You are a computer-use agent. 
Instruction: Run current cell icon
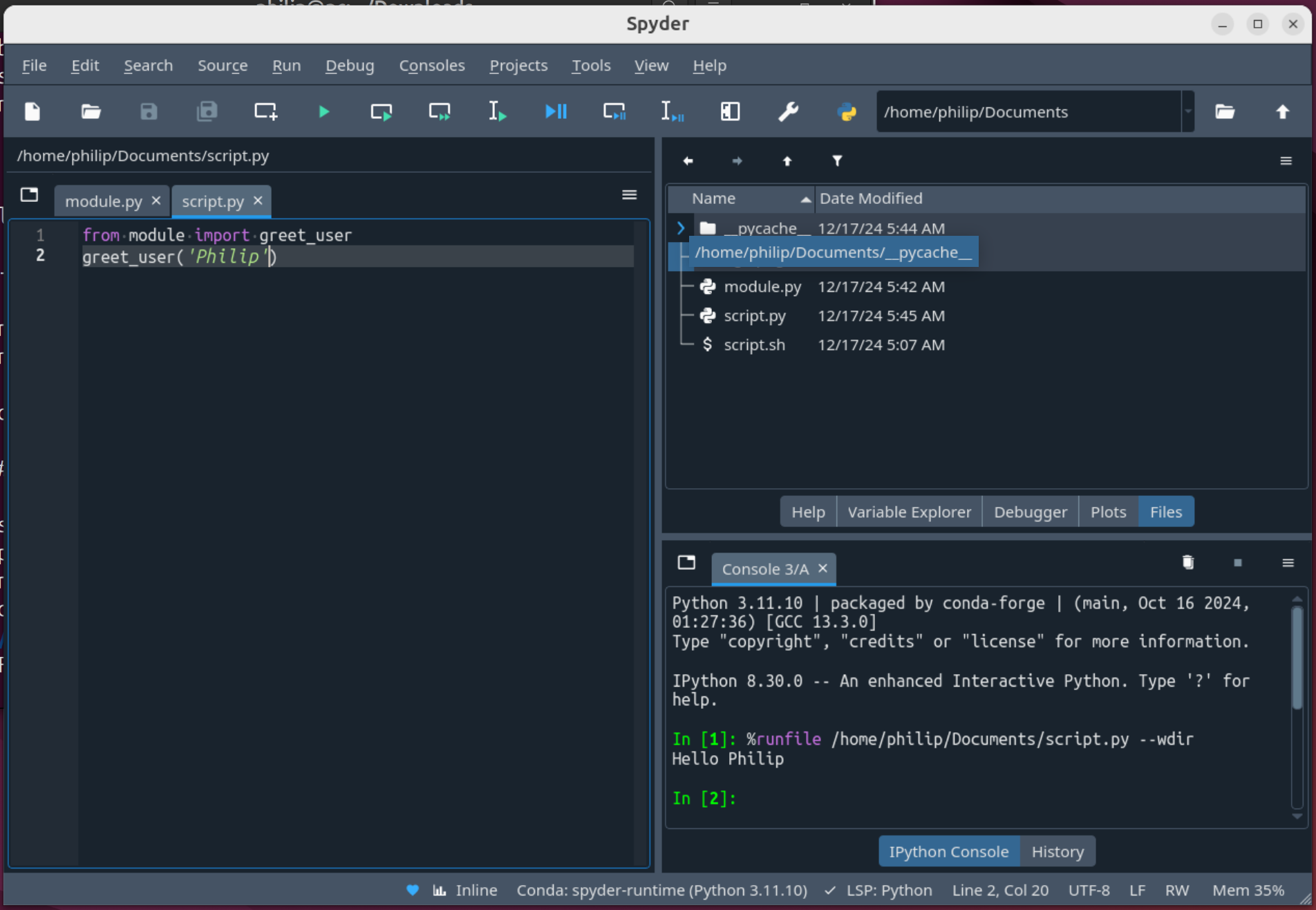point(382,111)
